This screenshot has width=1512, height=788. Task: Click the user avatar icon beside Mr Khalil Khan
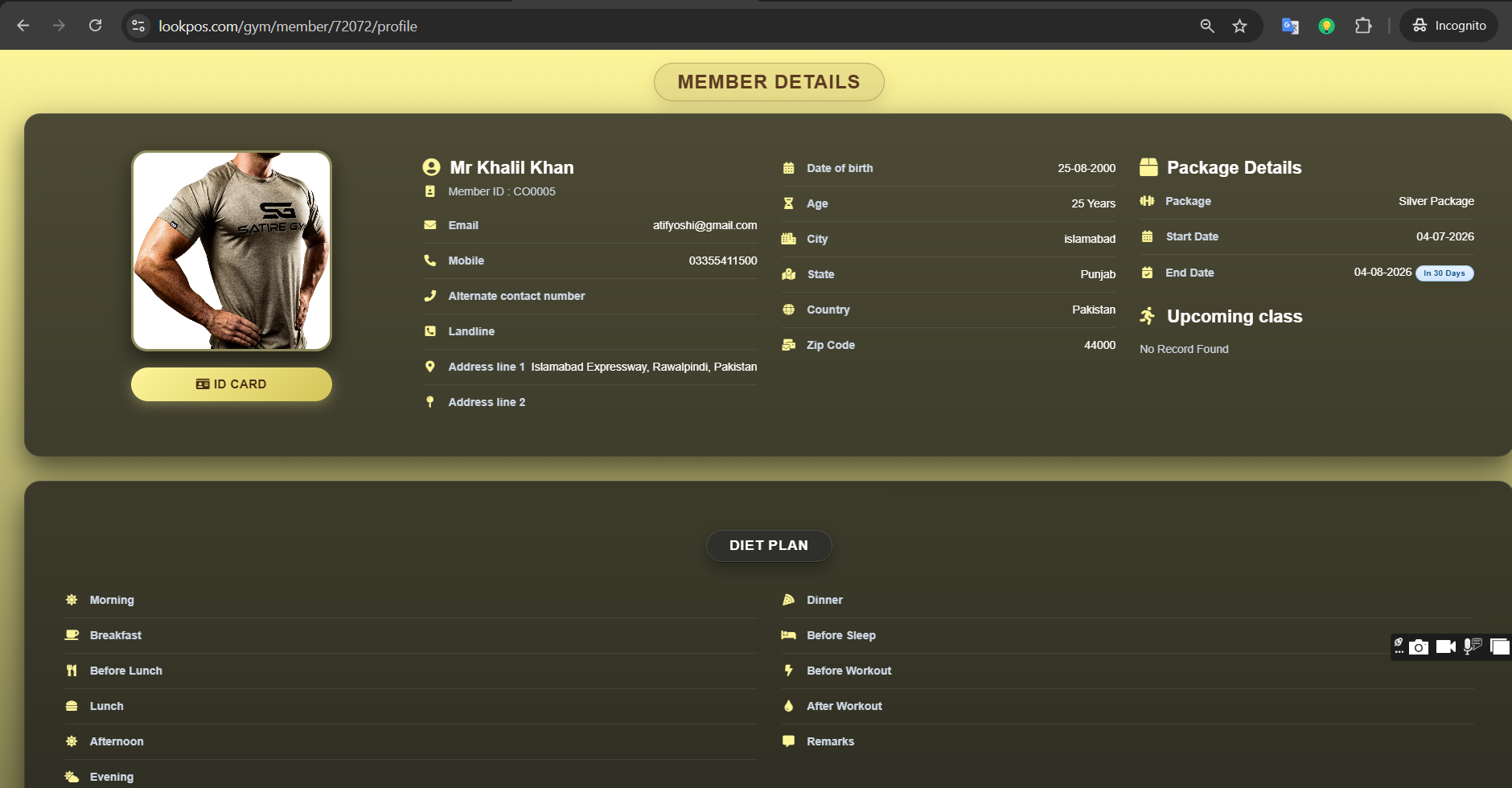pos(432,167)
